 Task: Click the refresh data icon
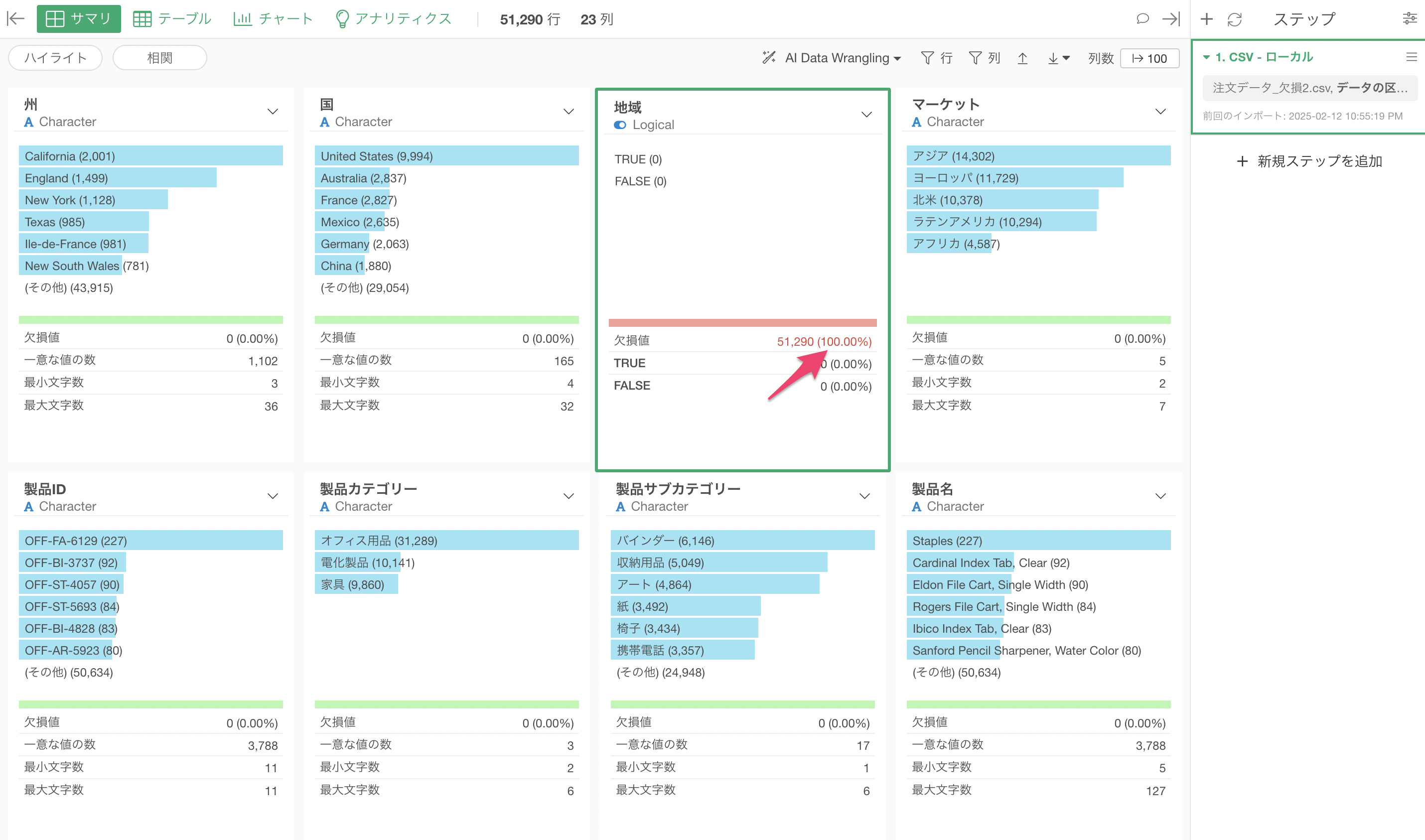click(1234, 19)
